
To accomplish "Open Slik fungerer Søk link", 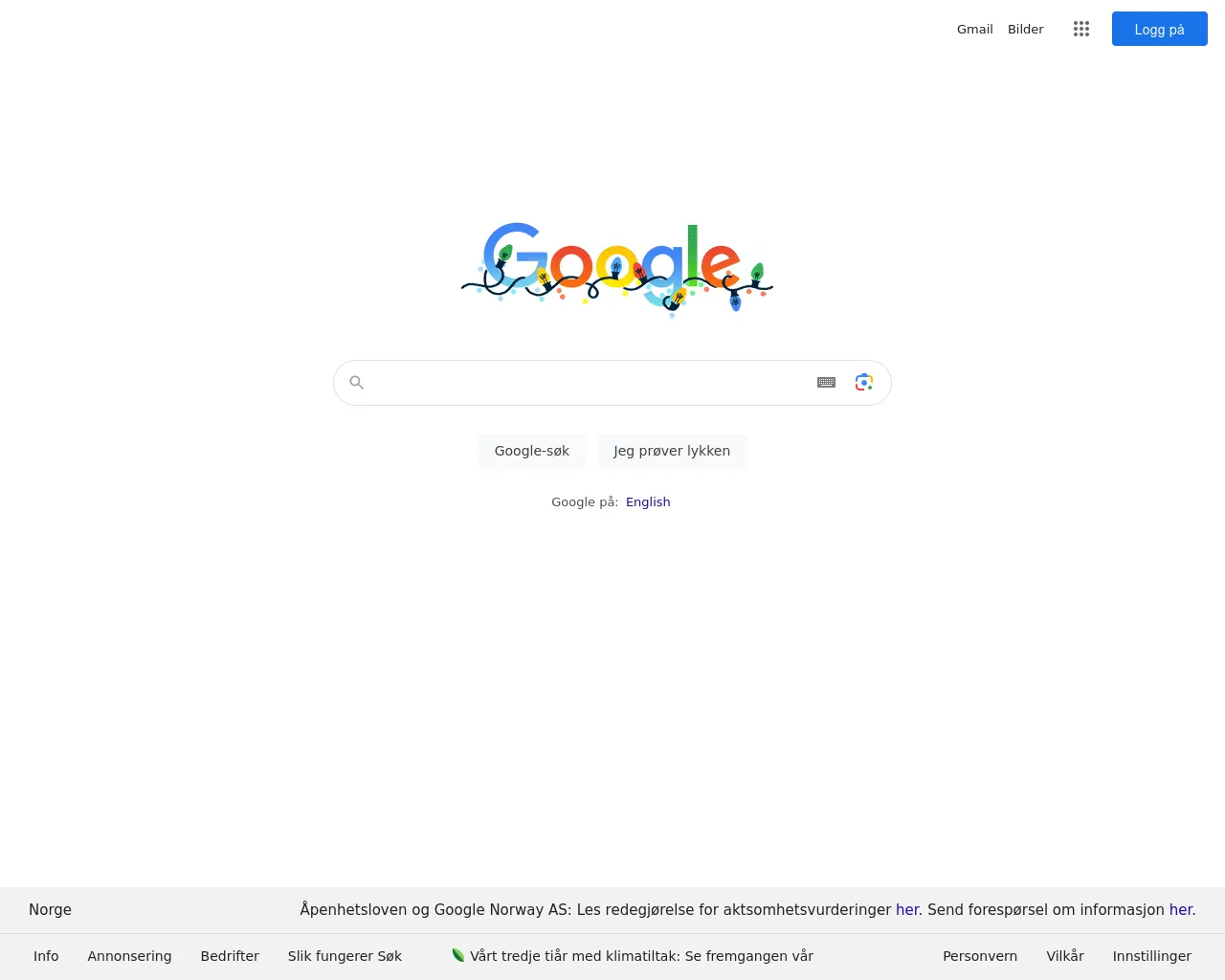I will pyautogui.click(x=345, y=956).
